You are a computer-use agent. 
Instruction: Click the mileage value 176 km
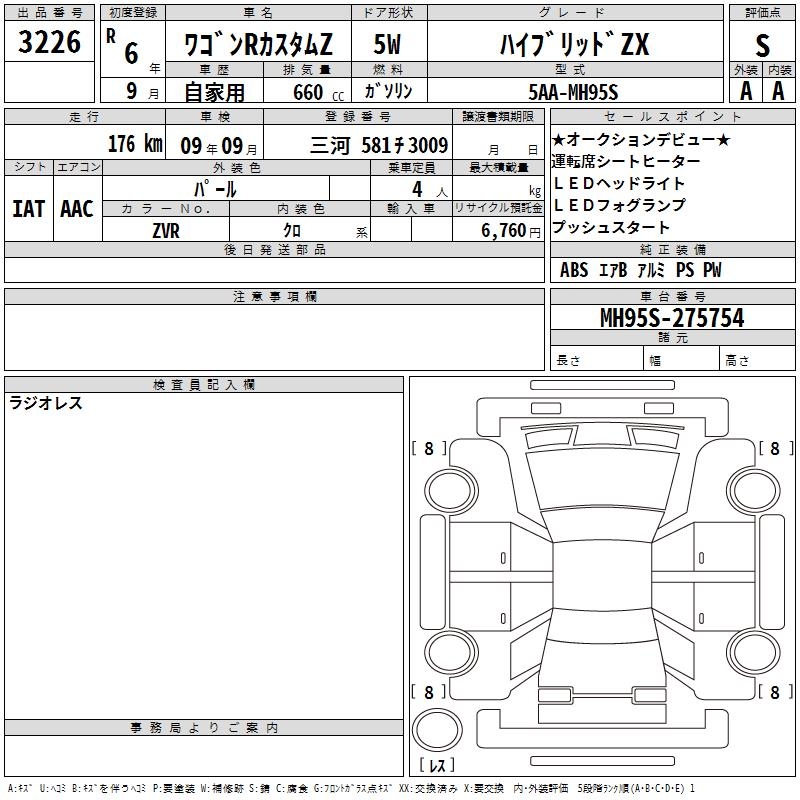pos(134,144)
